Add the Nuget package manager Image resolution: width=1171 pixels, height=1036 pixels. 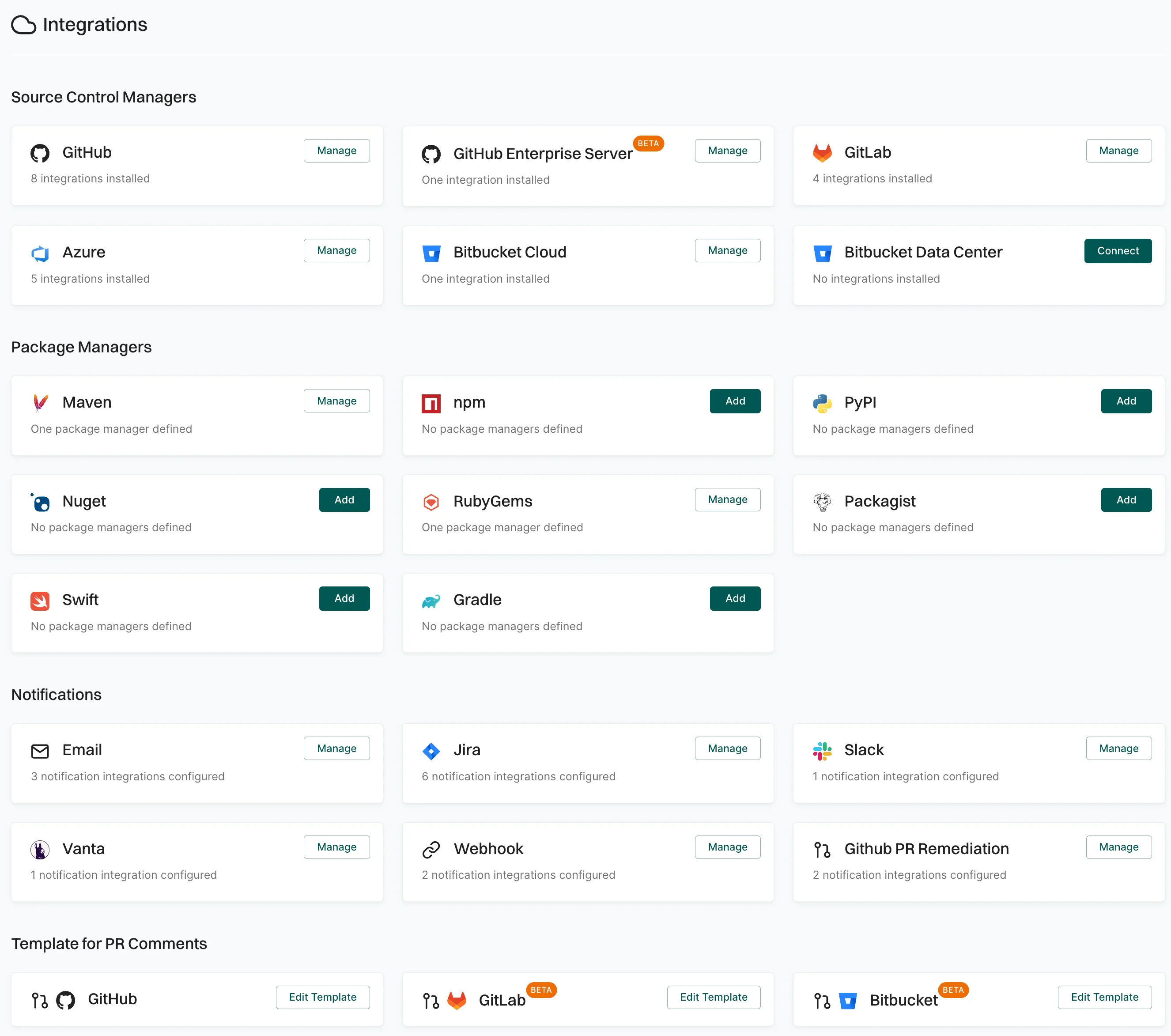pyautogui.click(x=344, y=499)
